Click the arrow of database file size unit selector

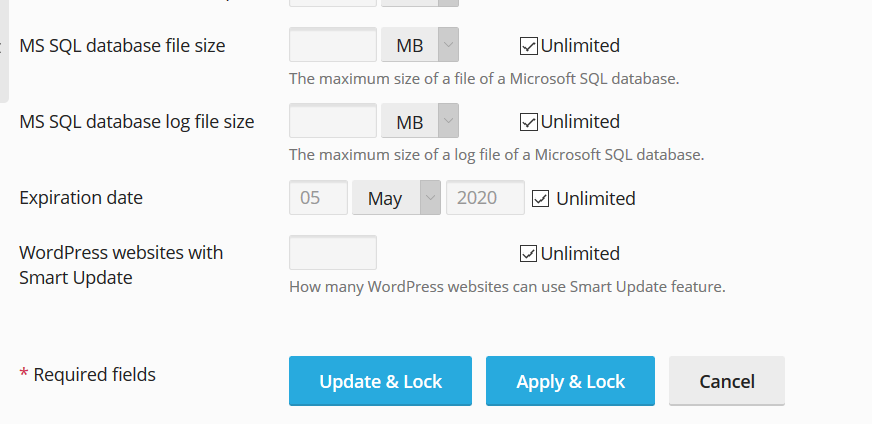pos(448,45)
